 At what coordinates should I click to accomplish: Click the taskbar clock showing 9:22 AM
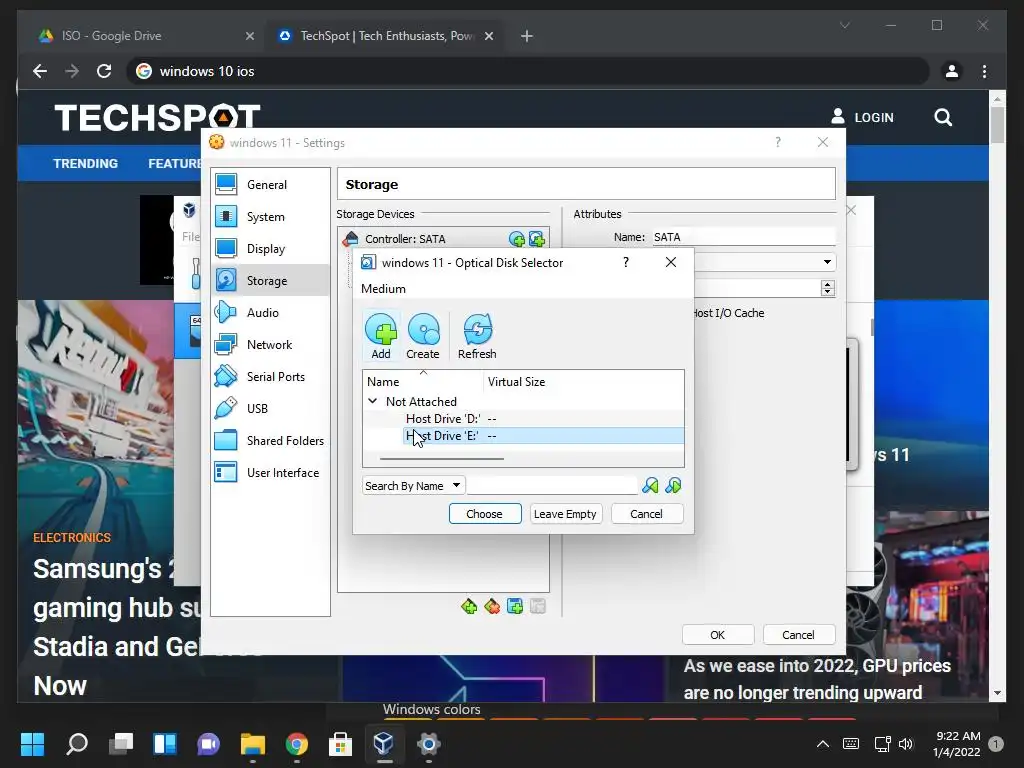tap(957, 744)
